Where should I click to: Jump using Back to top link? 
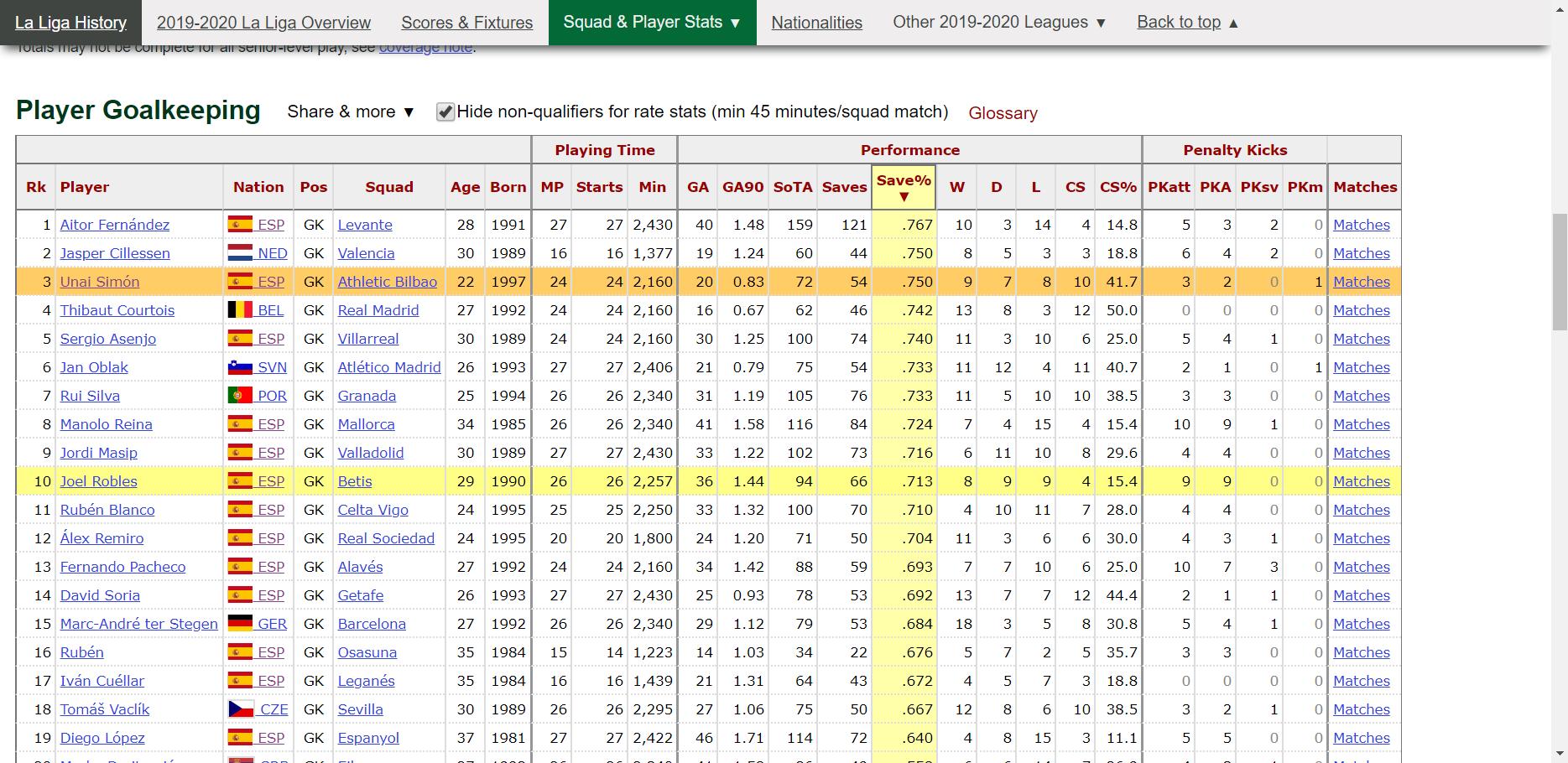click(1187, 23)
